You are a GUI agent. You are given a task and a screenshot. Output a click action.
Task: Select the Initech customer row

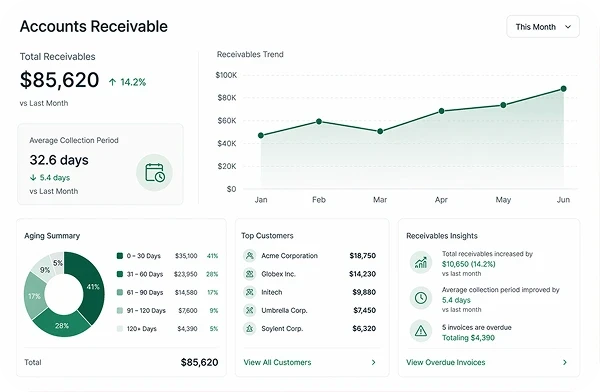pyautogui.click(x=310, y=292)
